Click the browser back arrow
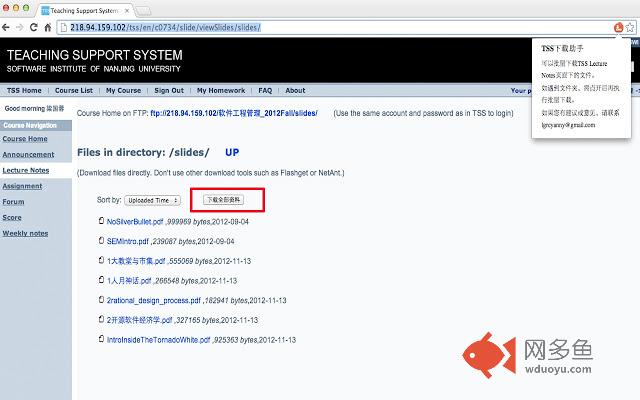This screenshot has width=640, height=400. [6, 27]
